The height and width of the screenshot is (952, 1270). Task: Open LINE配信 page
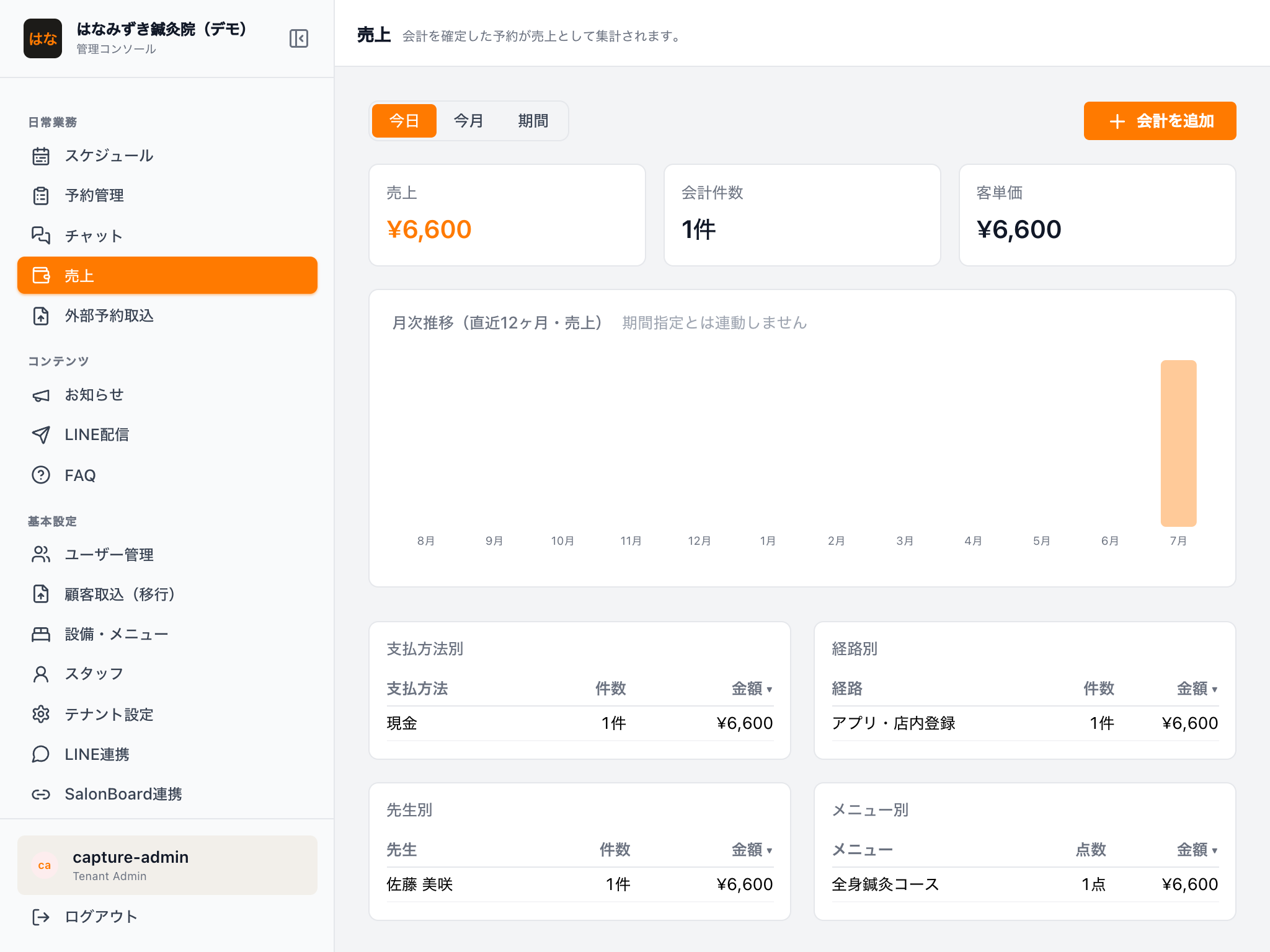[167, 435]
